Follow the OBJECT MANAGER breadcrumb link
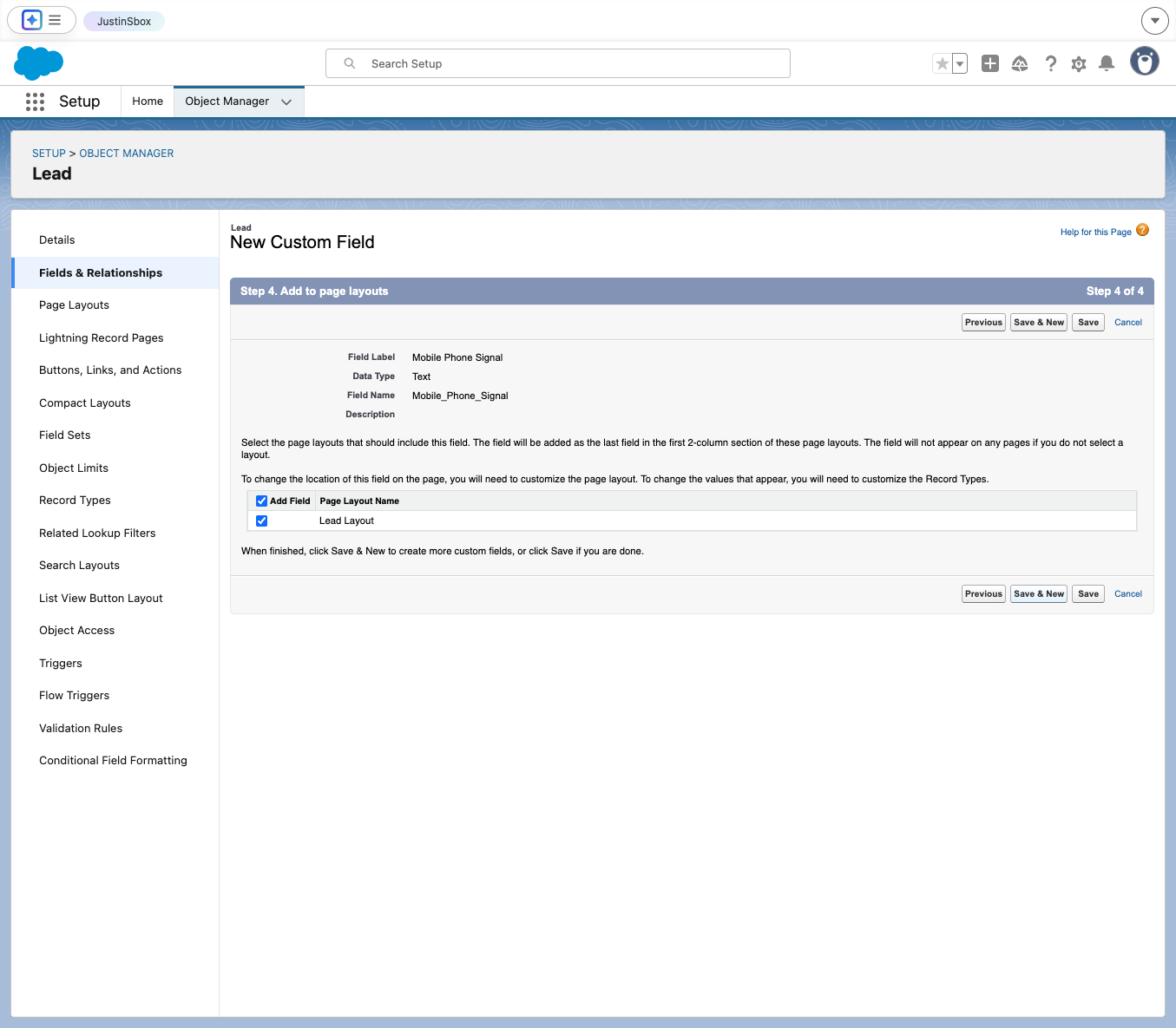The image size is (1176, 1028). point(127,154)
